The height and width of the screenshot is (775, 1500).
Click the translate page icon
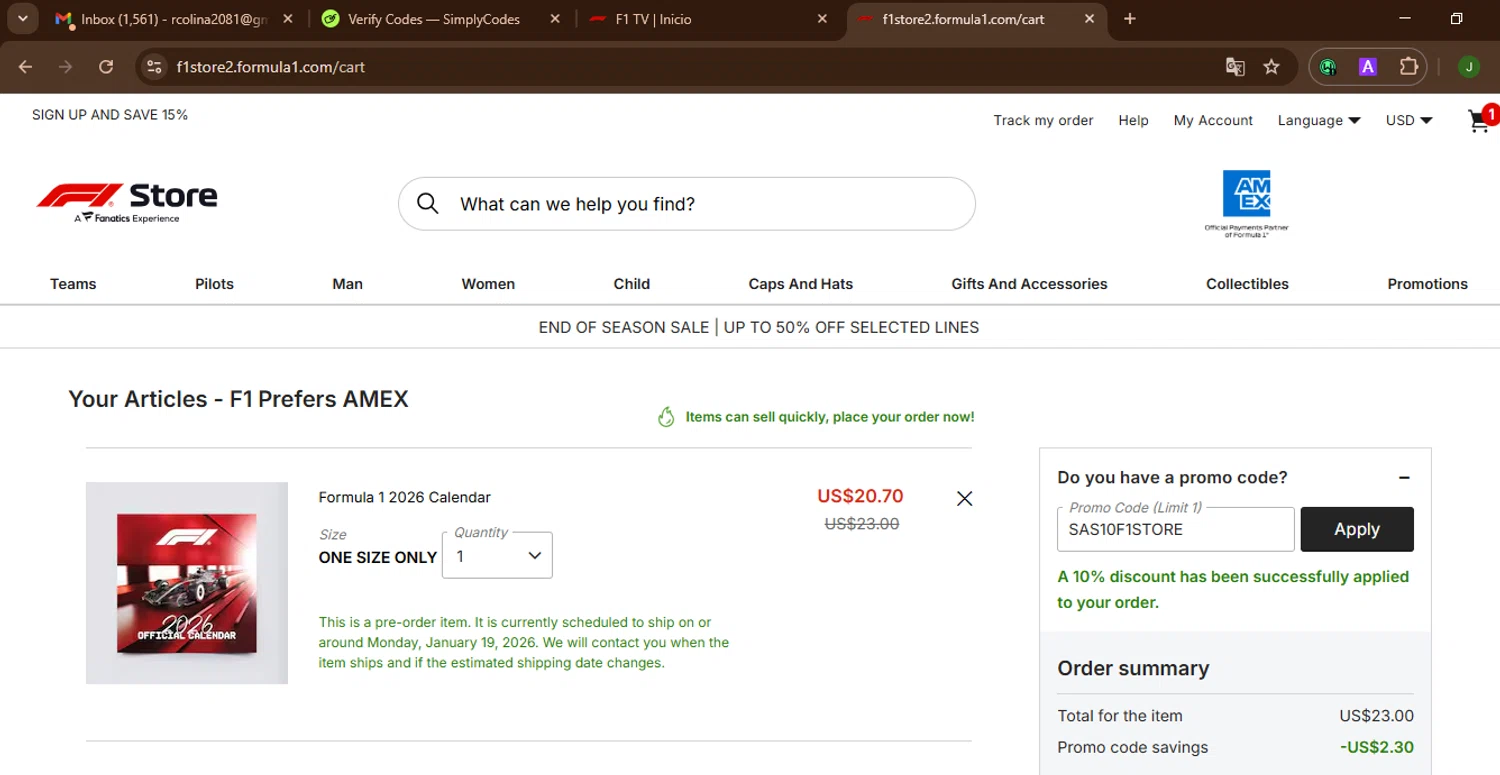click(1235, 67)
